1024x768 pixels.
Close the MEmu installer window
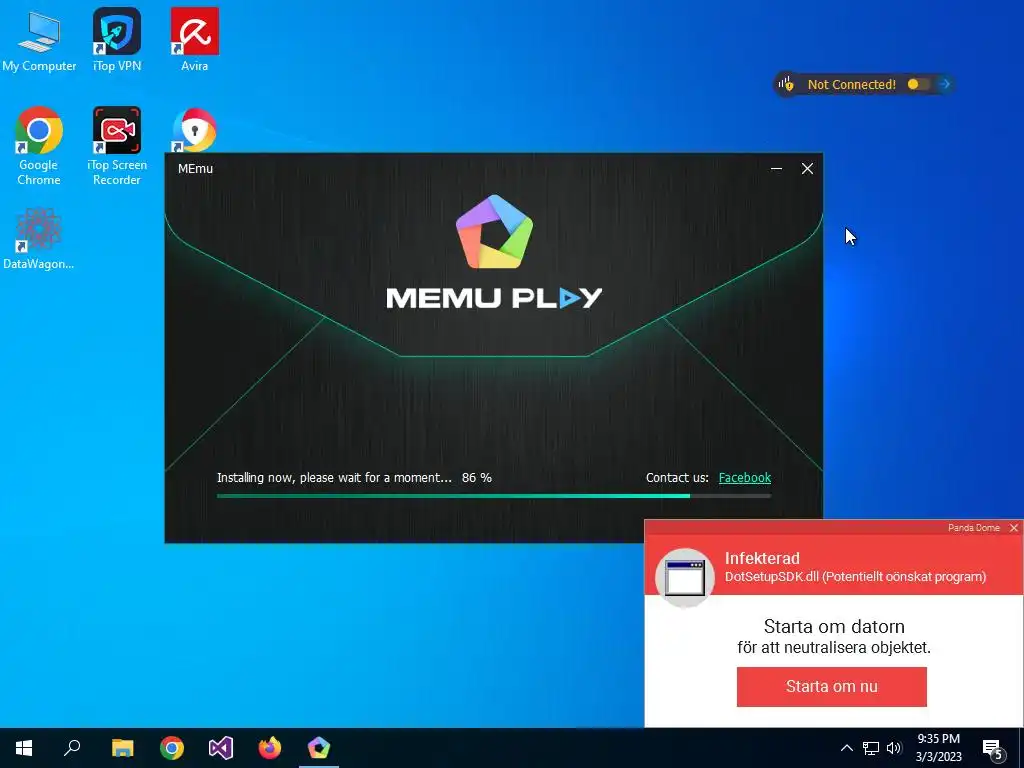pyautogui.click(x=807, y=168)
